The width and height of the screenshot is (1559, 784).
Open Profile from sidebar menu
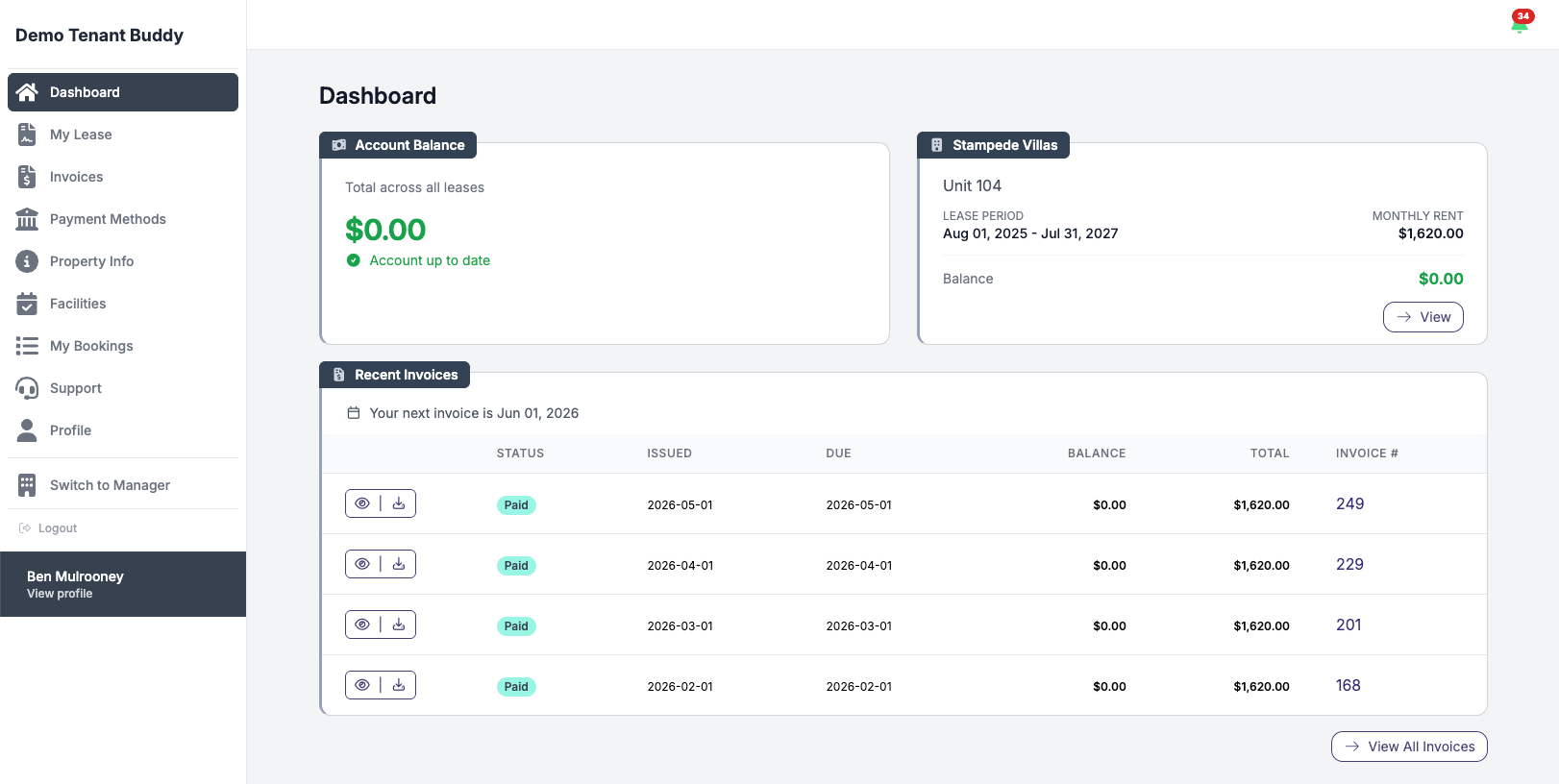123,430
